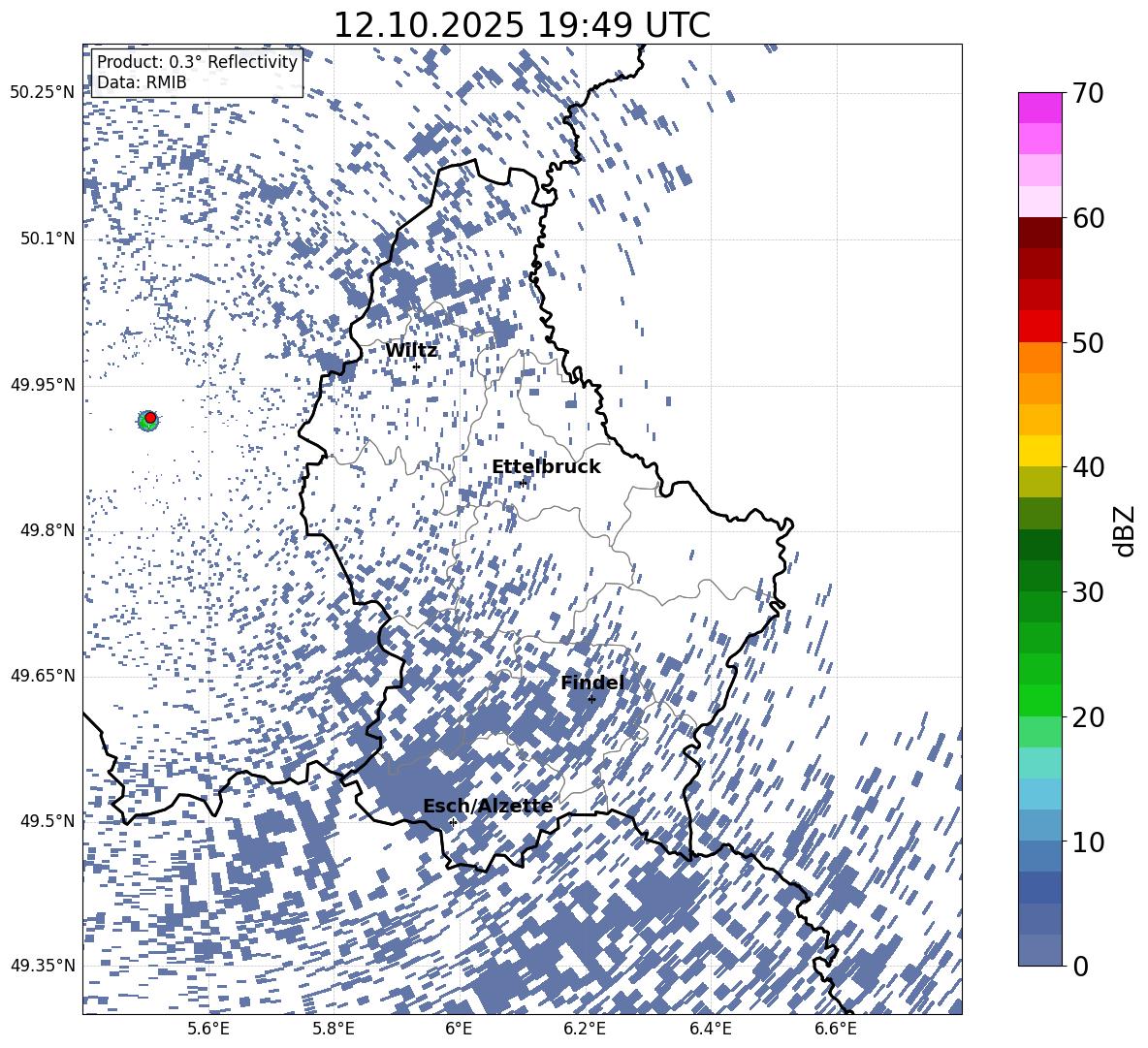Click the turquoise swatch between 10 and 20 dBZ
This screenshot has width=1148, height=1048.
(x=1039, y=763)
